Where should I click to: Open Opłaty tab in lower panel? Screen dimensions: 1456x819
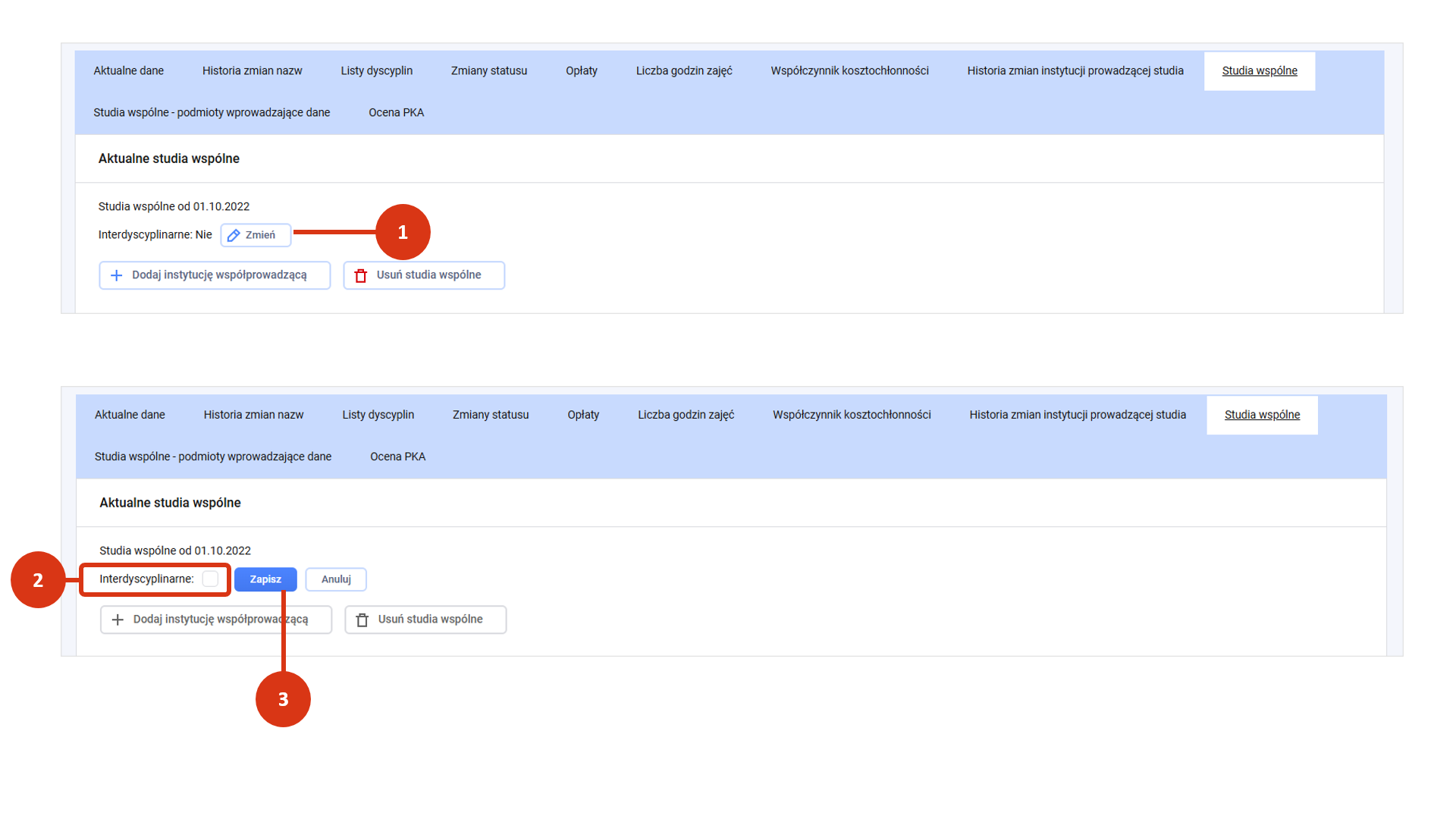click(x=582, y=415)
